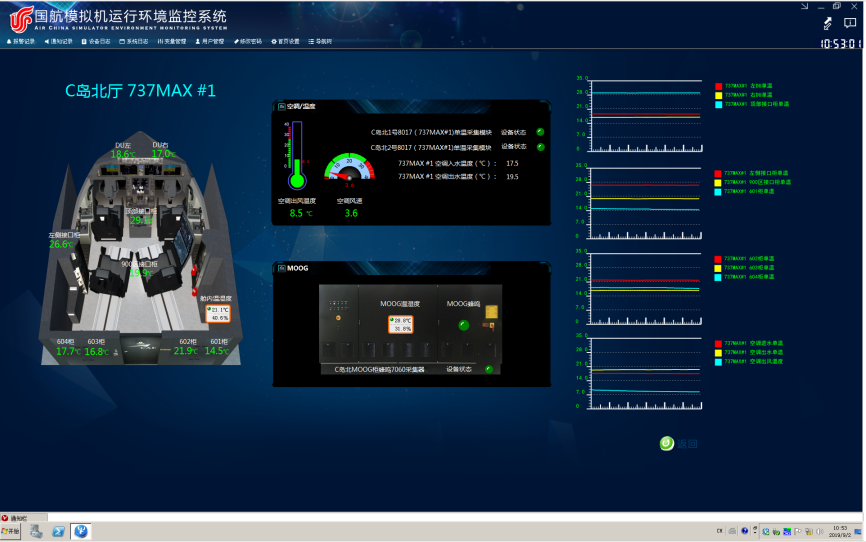
Task: Open the 用户管理 user management menu
Action: coord(211,42)
